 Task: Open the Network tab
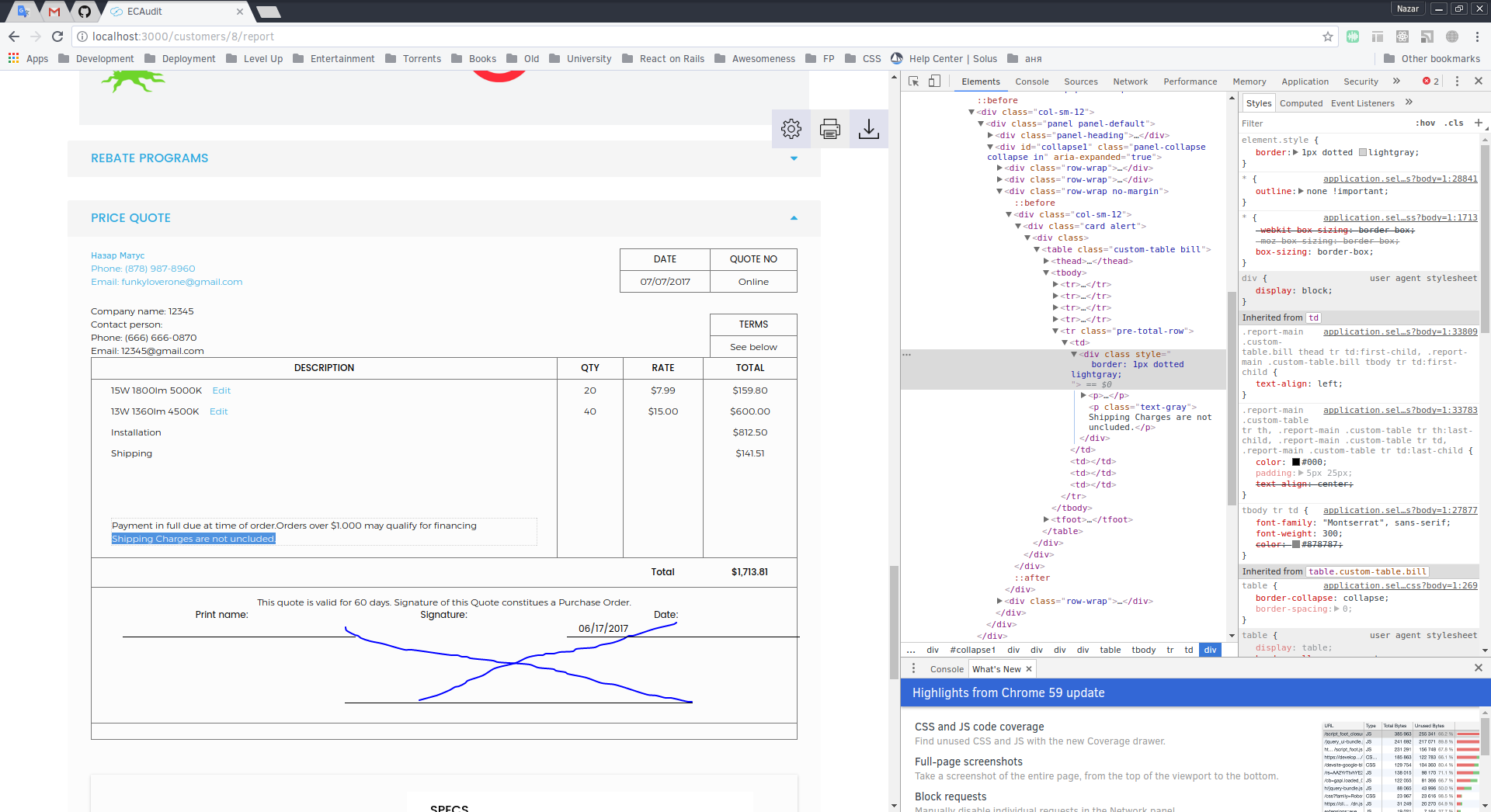(x=1130, y=82)
